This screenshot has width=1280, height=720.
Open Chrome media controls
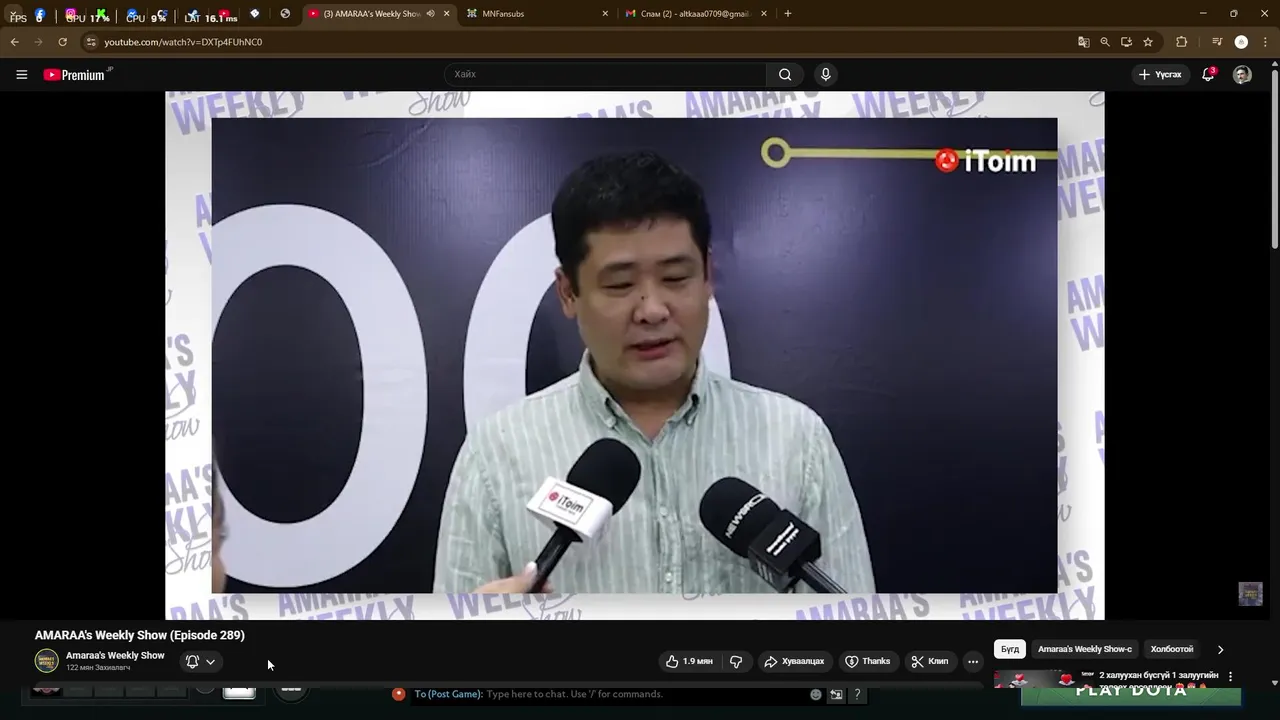[x=1217, y=42]
